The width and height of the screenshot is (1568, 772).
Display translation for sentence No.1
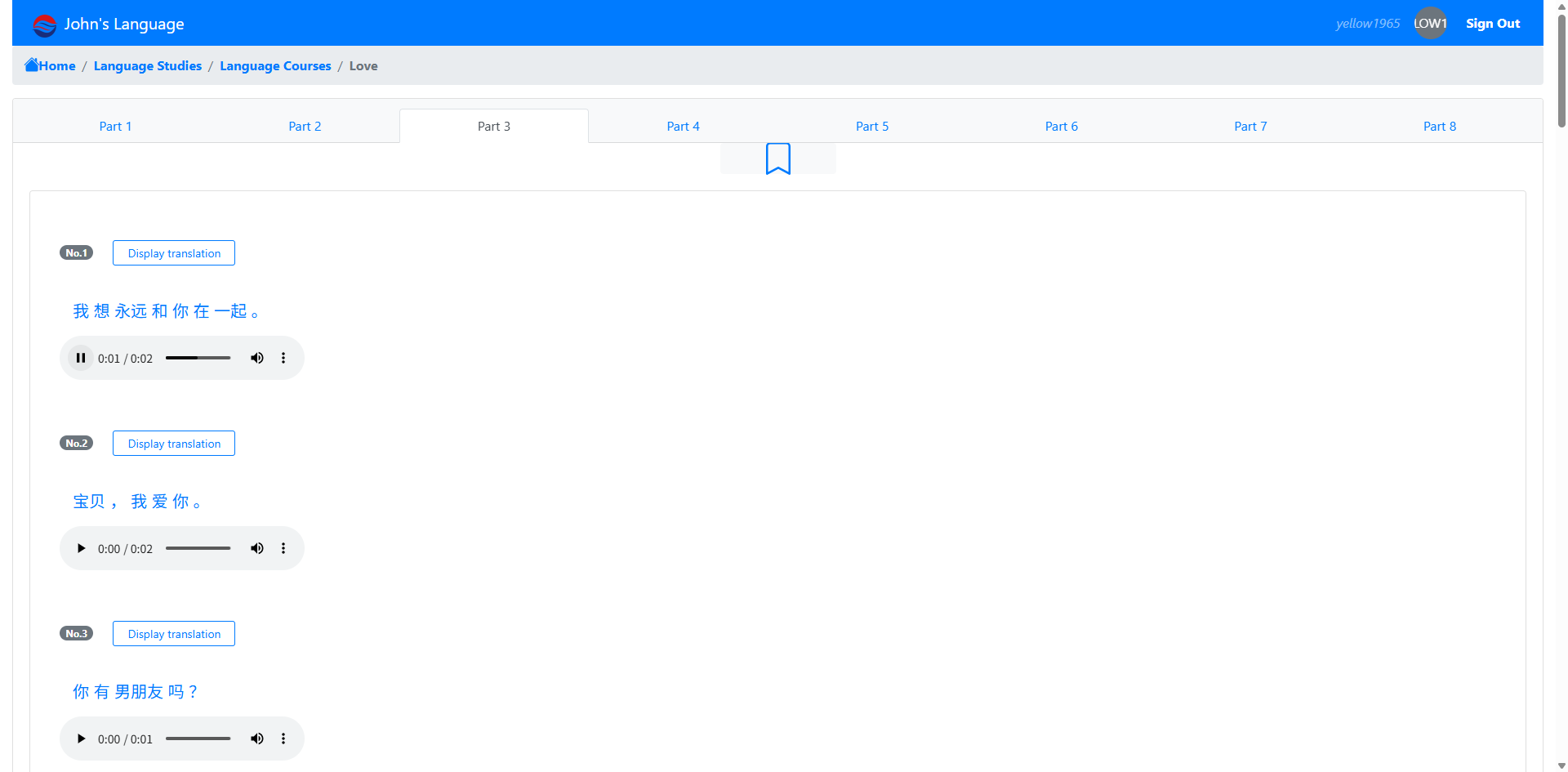tap(174, 253)
